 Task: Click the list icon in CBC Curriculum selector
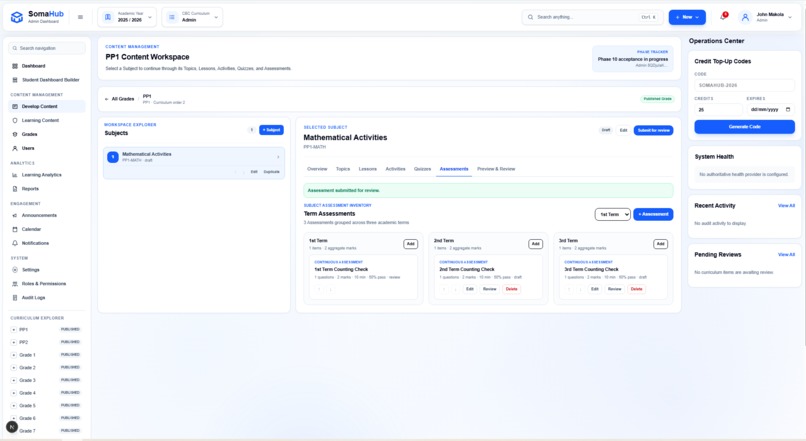coord(172,17)
